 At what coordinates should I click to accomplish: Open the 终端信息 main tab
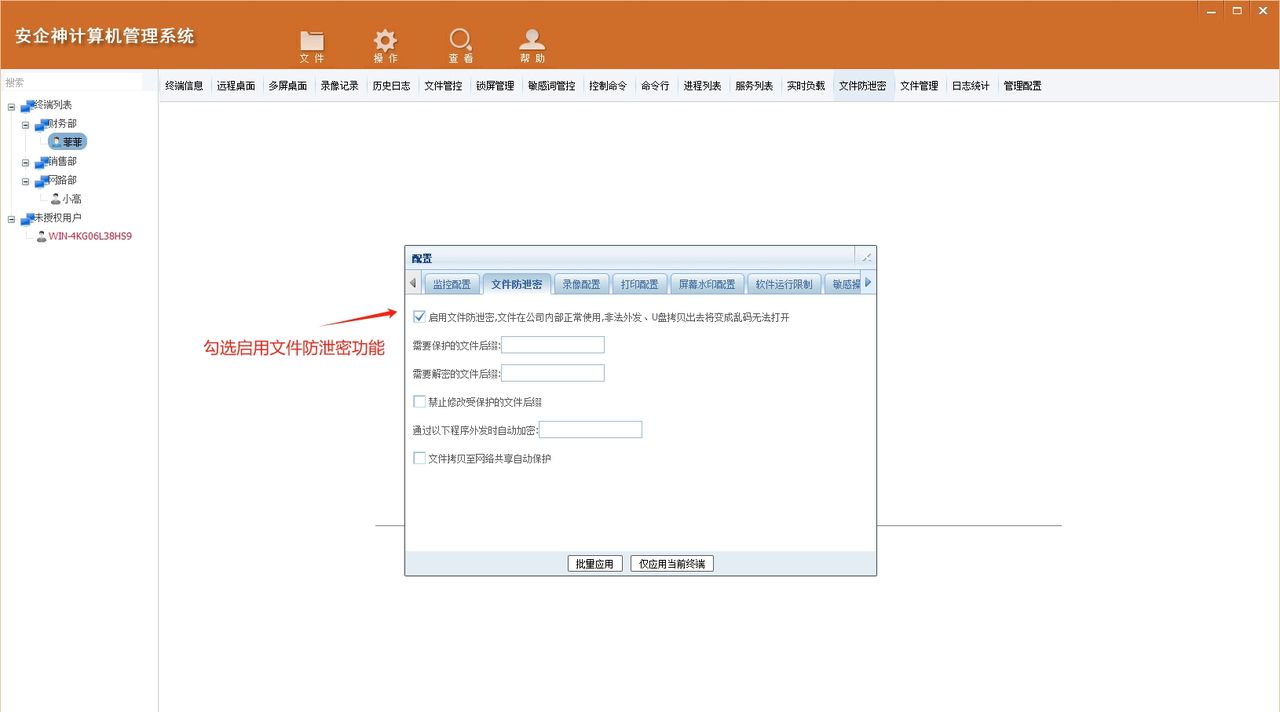[x=184, y=86]
